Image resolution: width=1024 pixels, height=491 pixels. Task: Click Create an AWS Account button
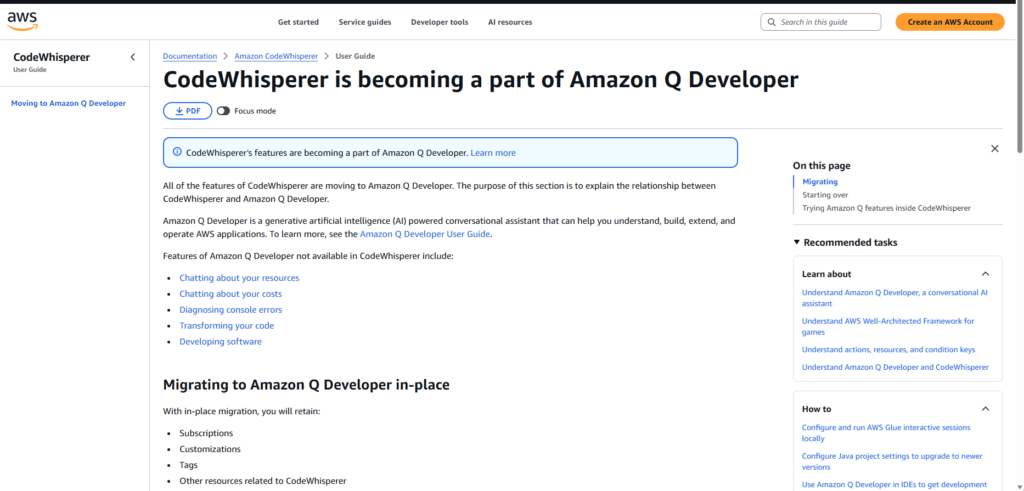[x=949, y=22]
